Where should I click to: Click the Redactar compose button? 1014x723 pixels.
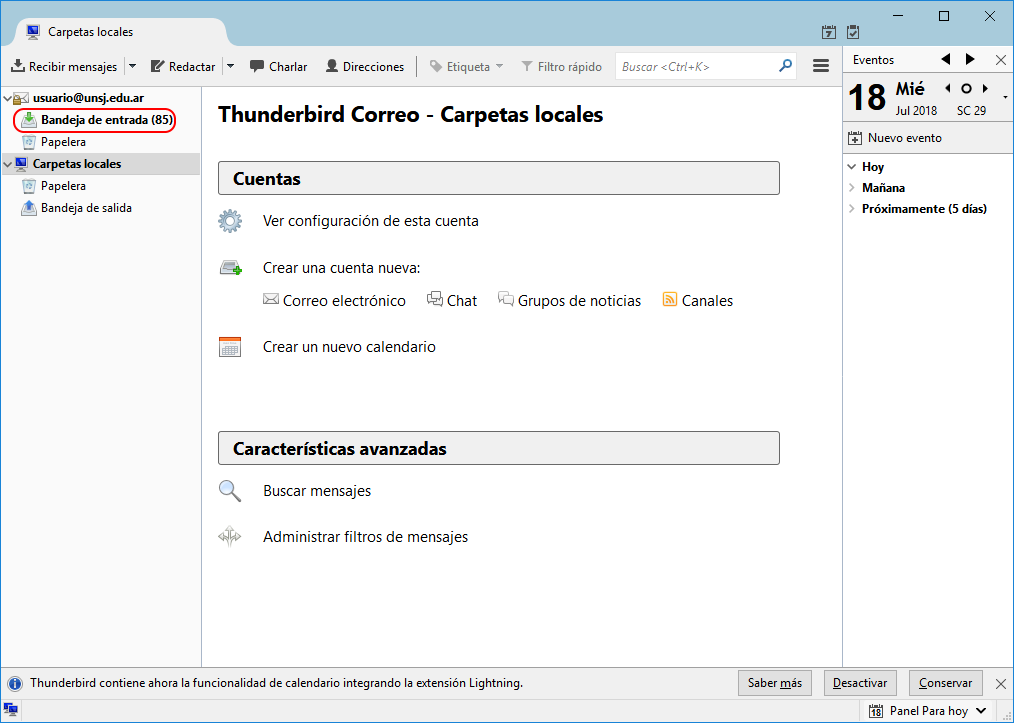click(x=183, y=66)
